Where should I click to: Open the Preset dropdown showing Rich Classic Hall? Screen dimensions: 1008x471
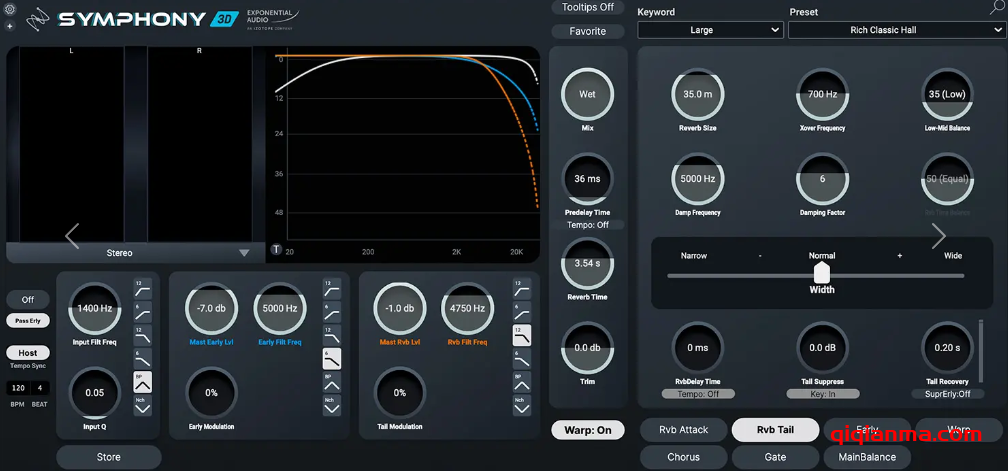(x=897, y=30)
